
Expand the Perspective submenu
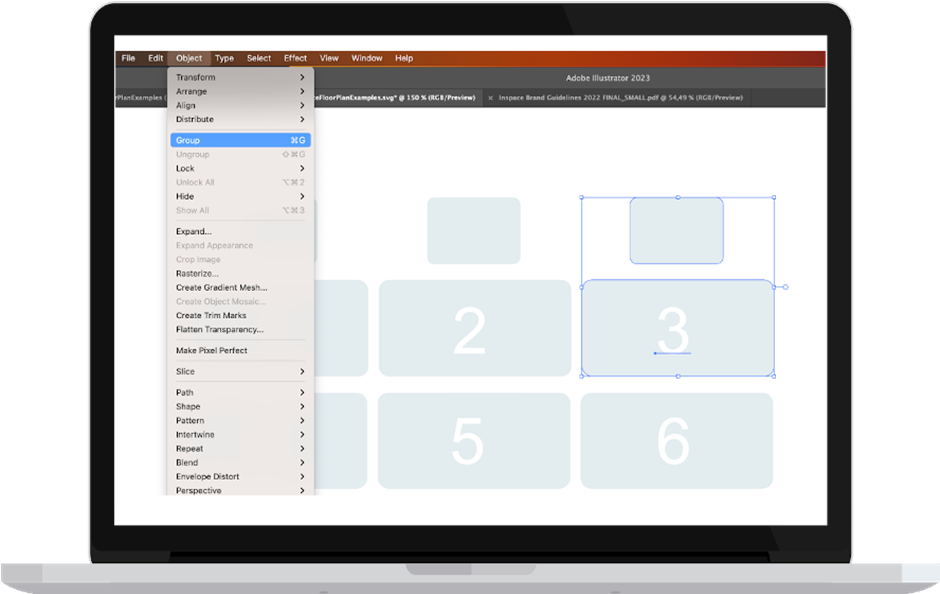[240, 490]
